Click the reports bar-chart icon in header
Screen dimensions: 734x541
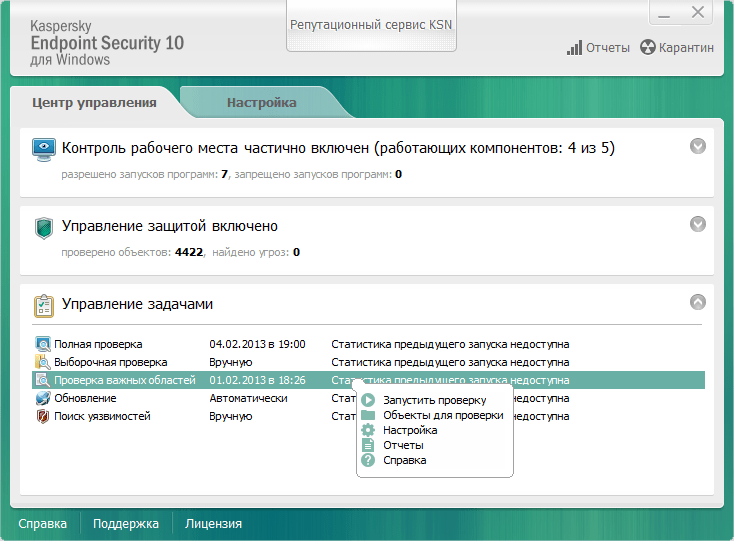574,48
